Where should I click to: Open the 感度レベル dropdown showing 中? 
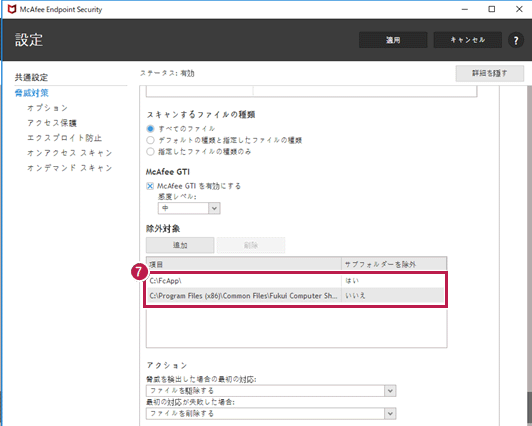pos(189,208)
